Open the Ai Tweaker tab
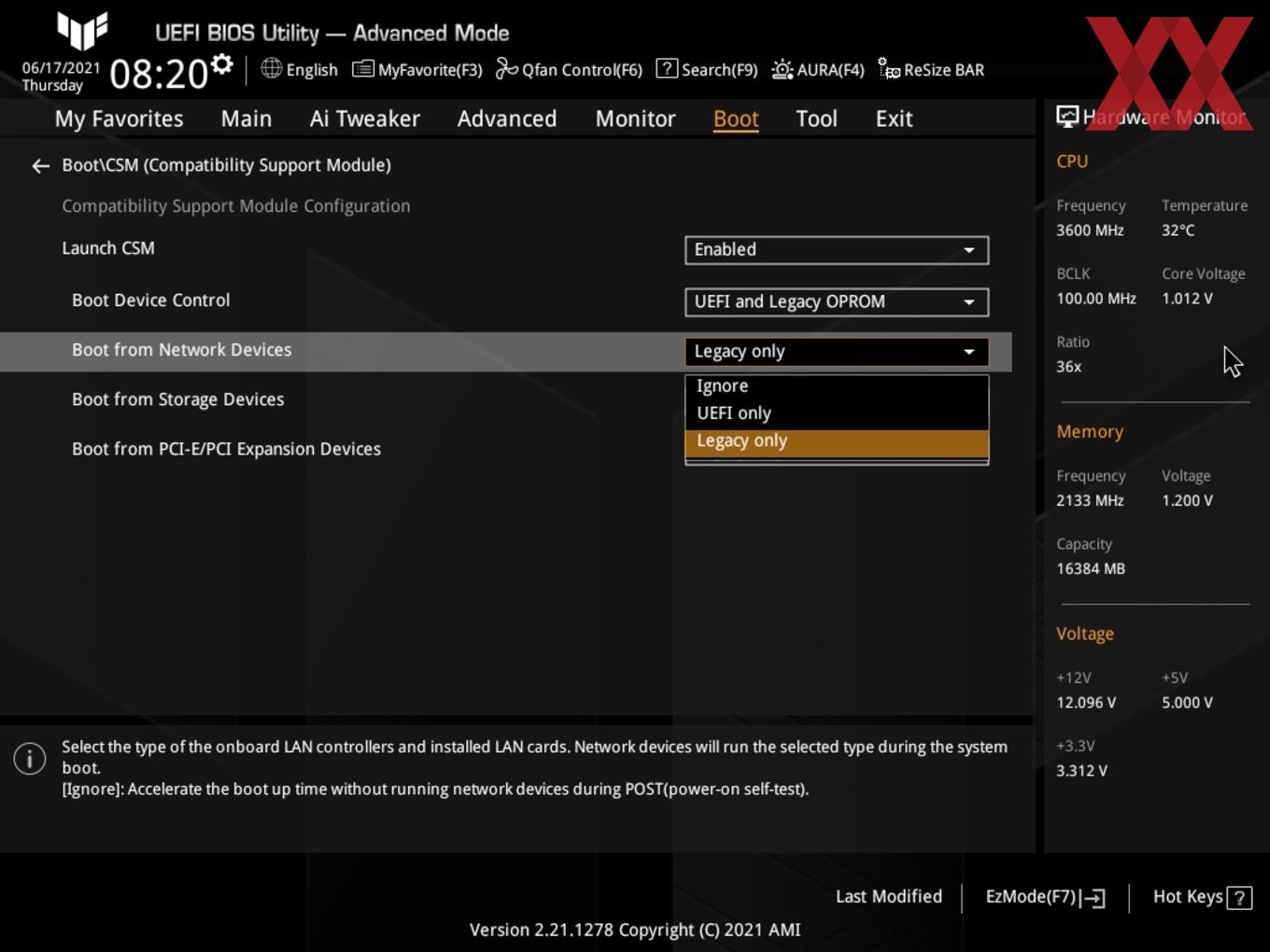This screenshot has height=952, width=1270. [x=365, y=119]
